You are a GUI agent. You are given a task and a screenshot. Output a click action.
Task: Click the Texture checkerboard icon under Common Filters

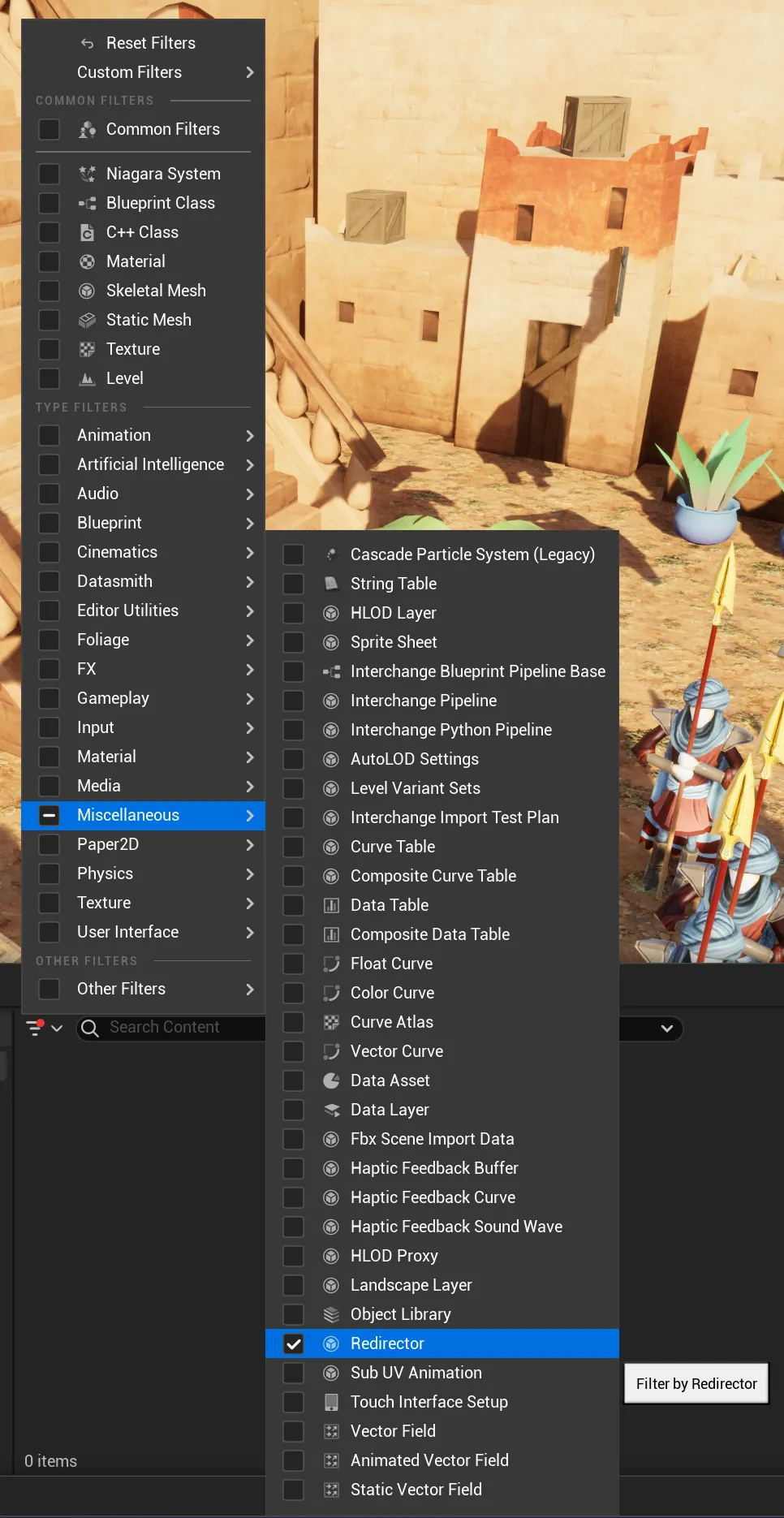click(88, 349)
